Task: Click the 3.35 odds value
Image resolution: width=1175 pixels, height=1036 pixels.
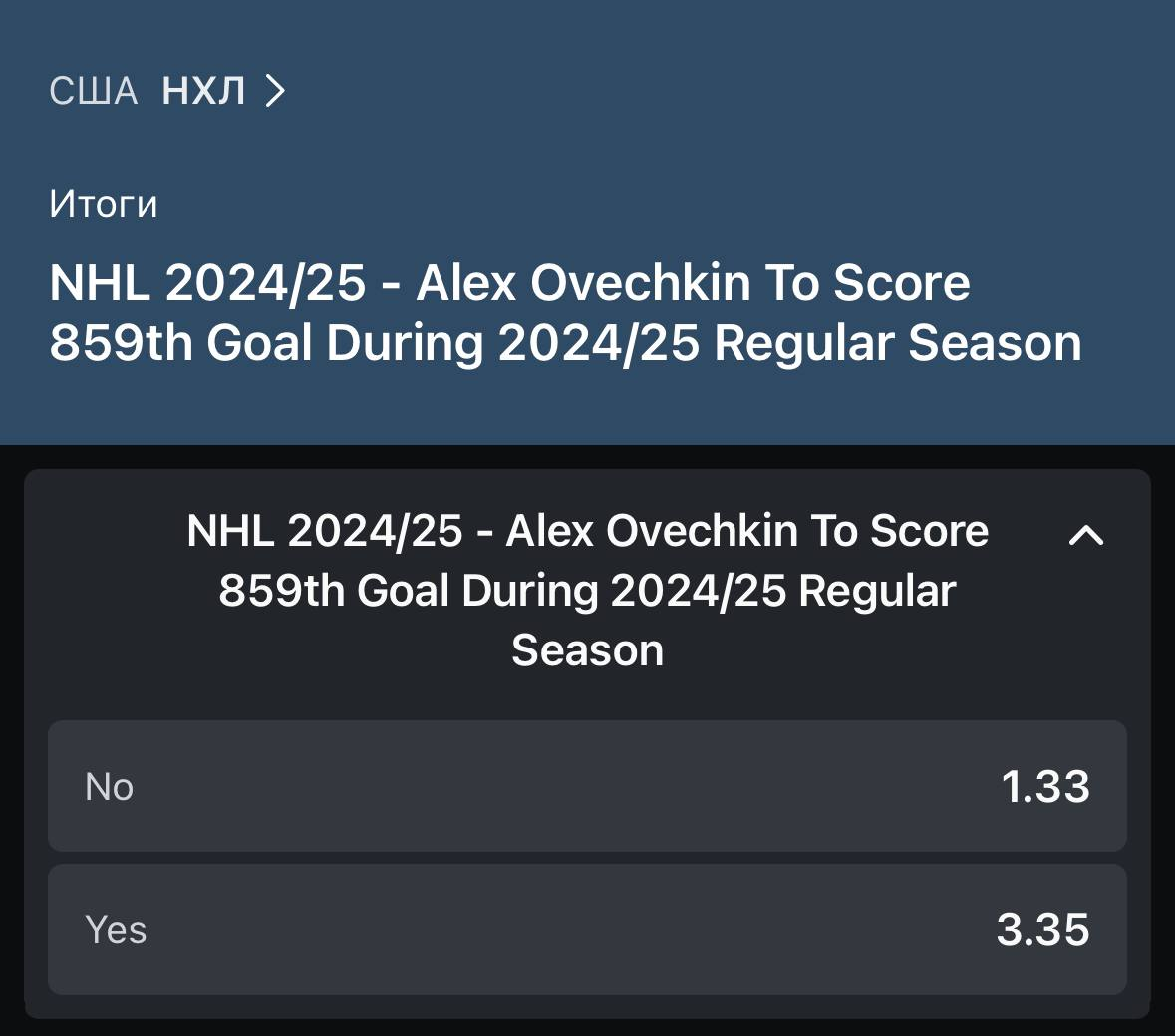Action: [x=1042, y=930]
